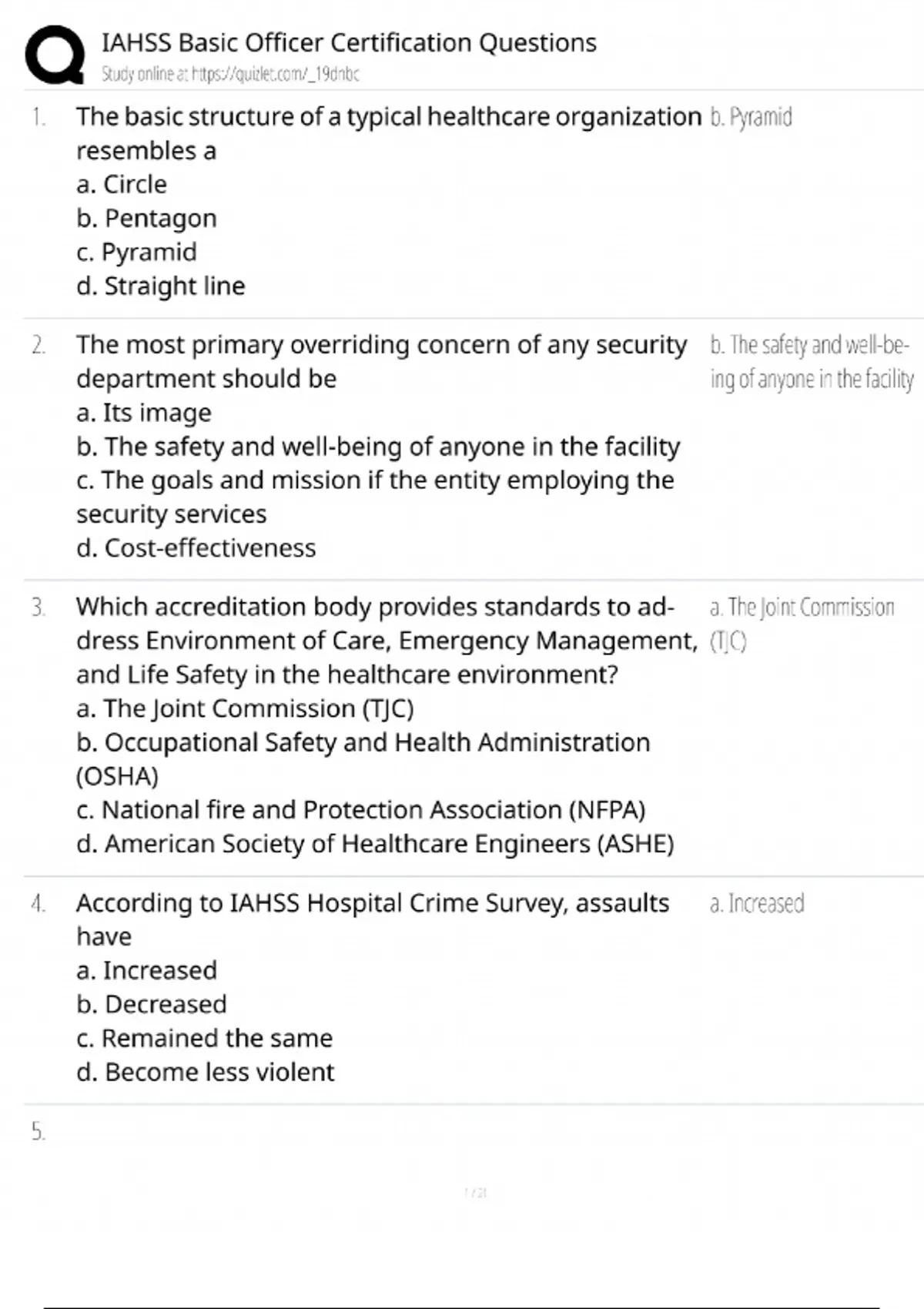Image resolution: width=924 pixels, height=1309 pixels.
Task: Choose option 'c. Remained the same'
Action: [x=205, y=1039]
